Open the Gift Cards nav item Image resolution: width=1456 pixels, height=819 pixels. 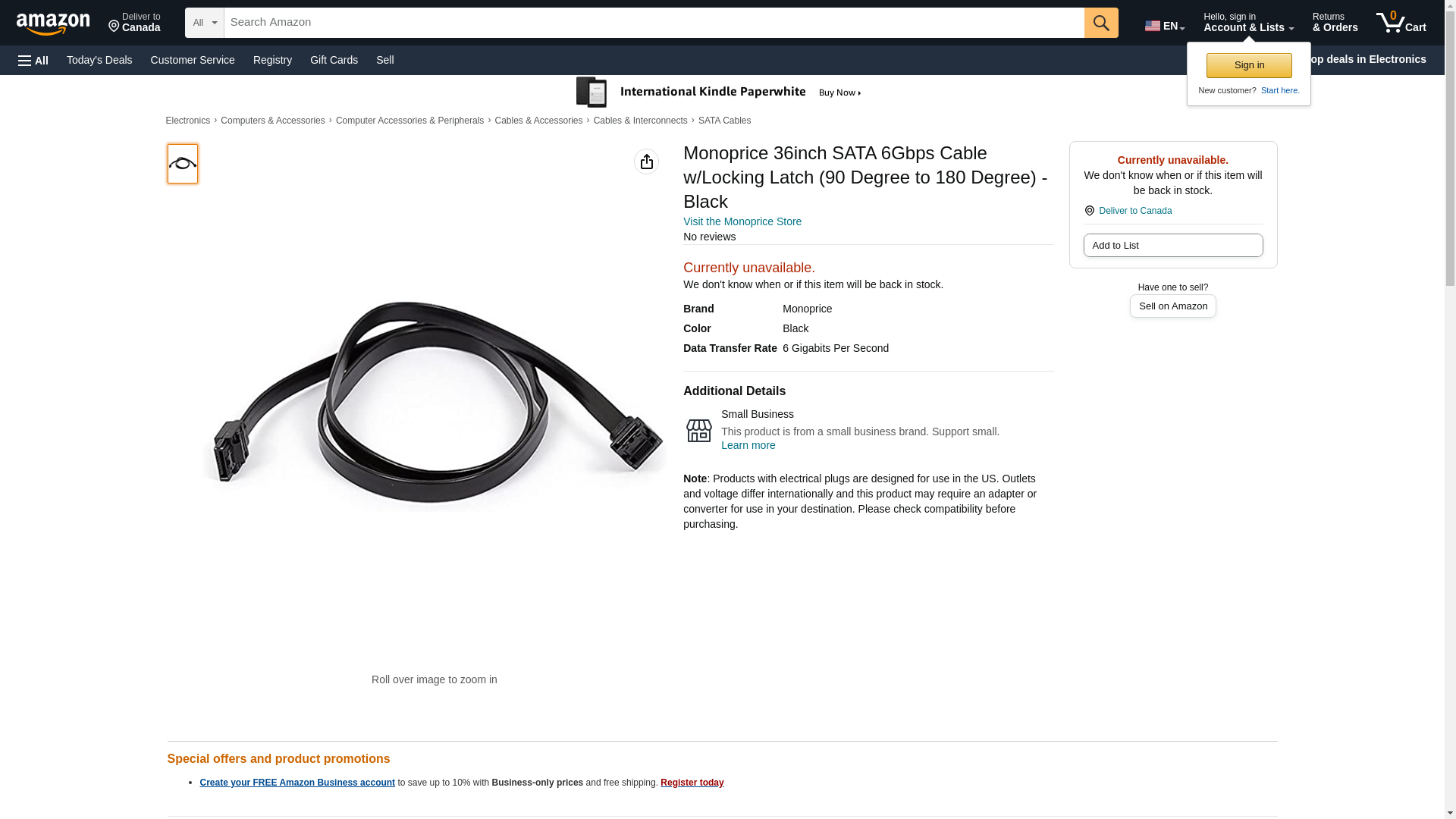334,60
